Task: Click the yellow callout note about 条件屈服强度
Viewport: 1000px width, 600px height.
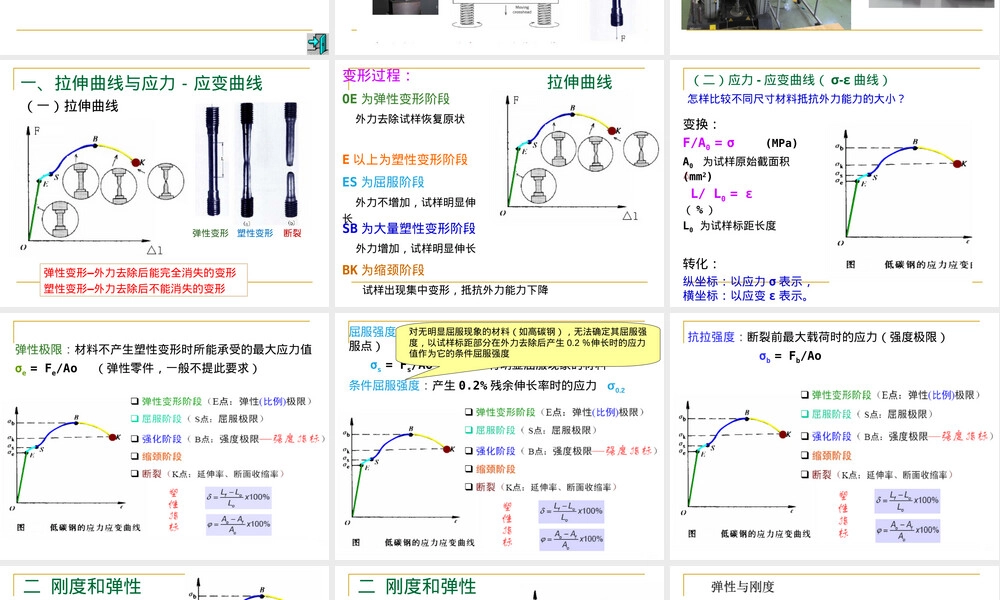Action: [x=528, y=343]
